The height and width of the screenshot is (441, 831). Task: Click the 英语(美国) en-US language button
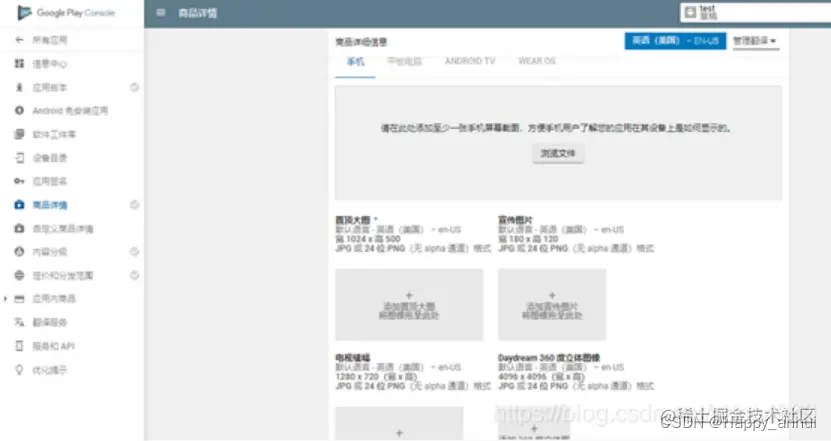[675, 41]
